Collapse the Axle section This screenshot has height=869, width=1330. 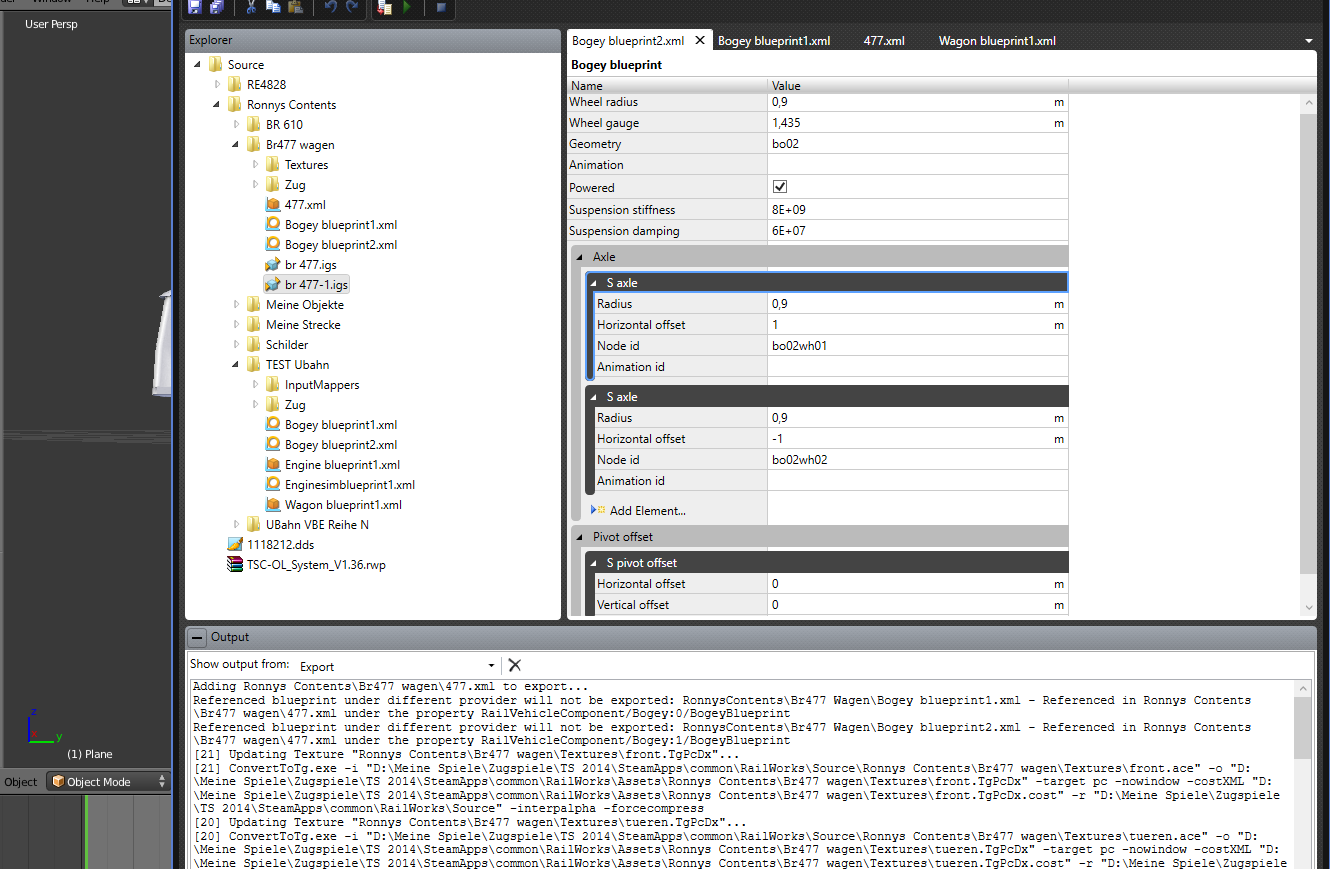tap(579, 257)
